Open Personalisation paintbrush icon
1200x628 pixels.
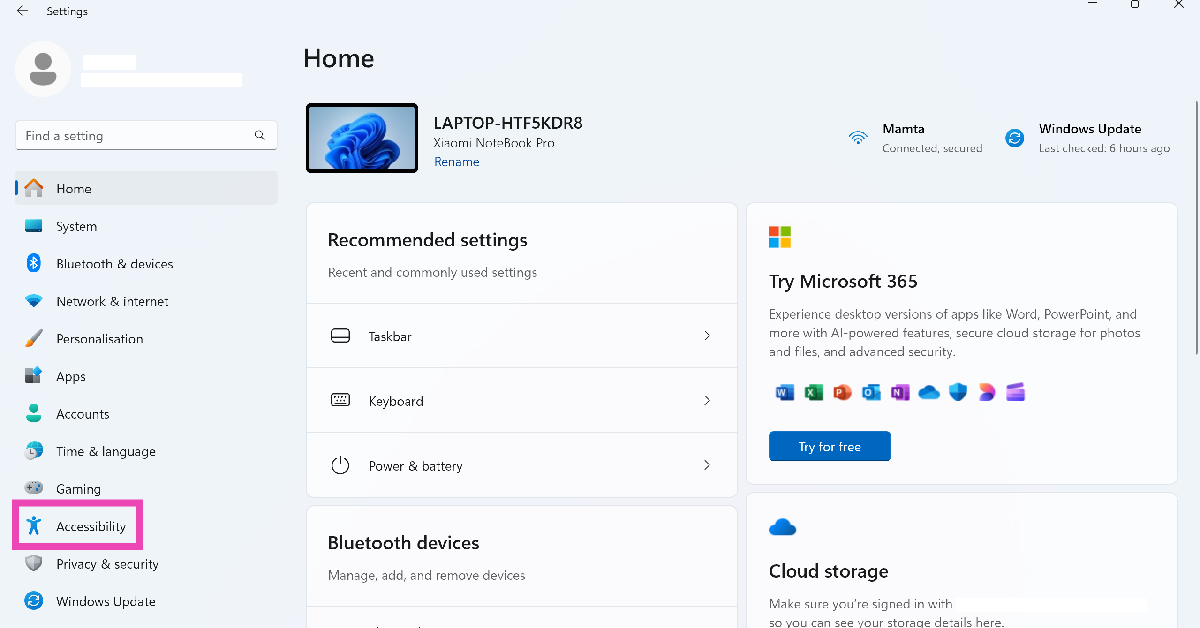pos(34,339)
